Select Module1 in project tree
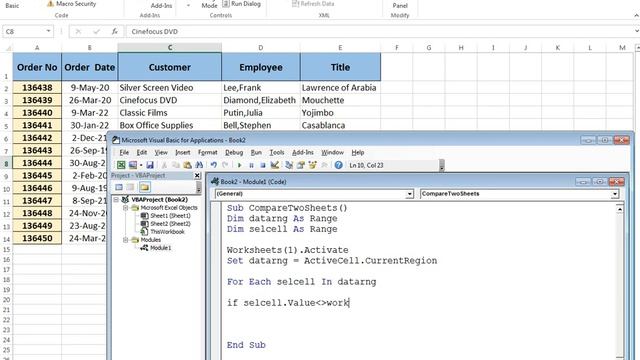This screenshot has height=360, width=640. (160, 248)
